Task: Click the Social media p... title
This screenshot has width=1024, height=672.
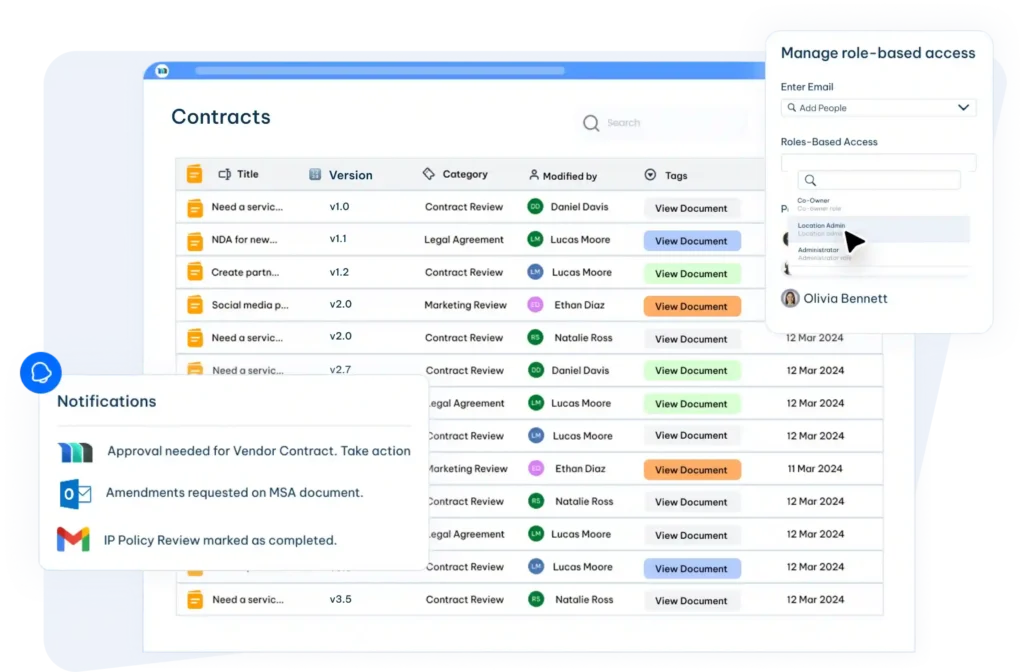Action: [249, 305]
